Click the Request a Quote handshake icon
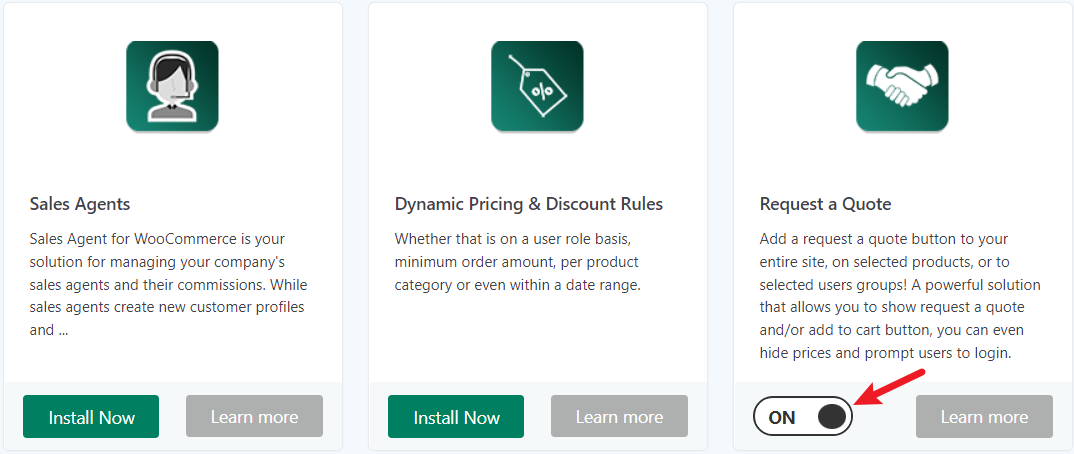The image size is (1074, 454). [x=902, y=86]
